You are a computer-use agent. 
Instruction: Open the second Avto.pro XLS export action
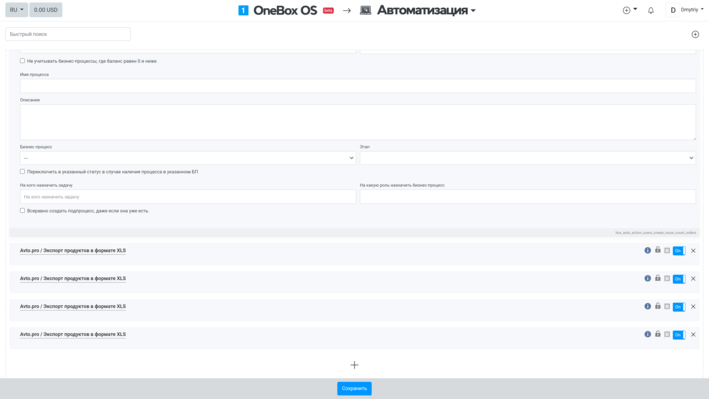(73, 279)
